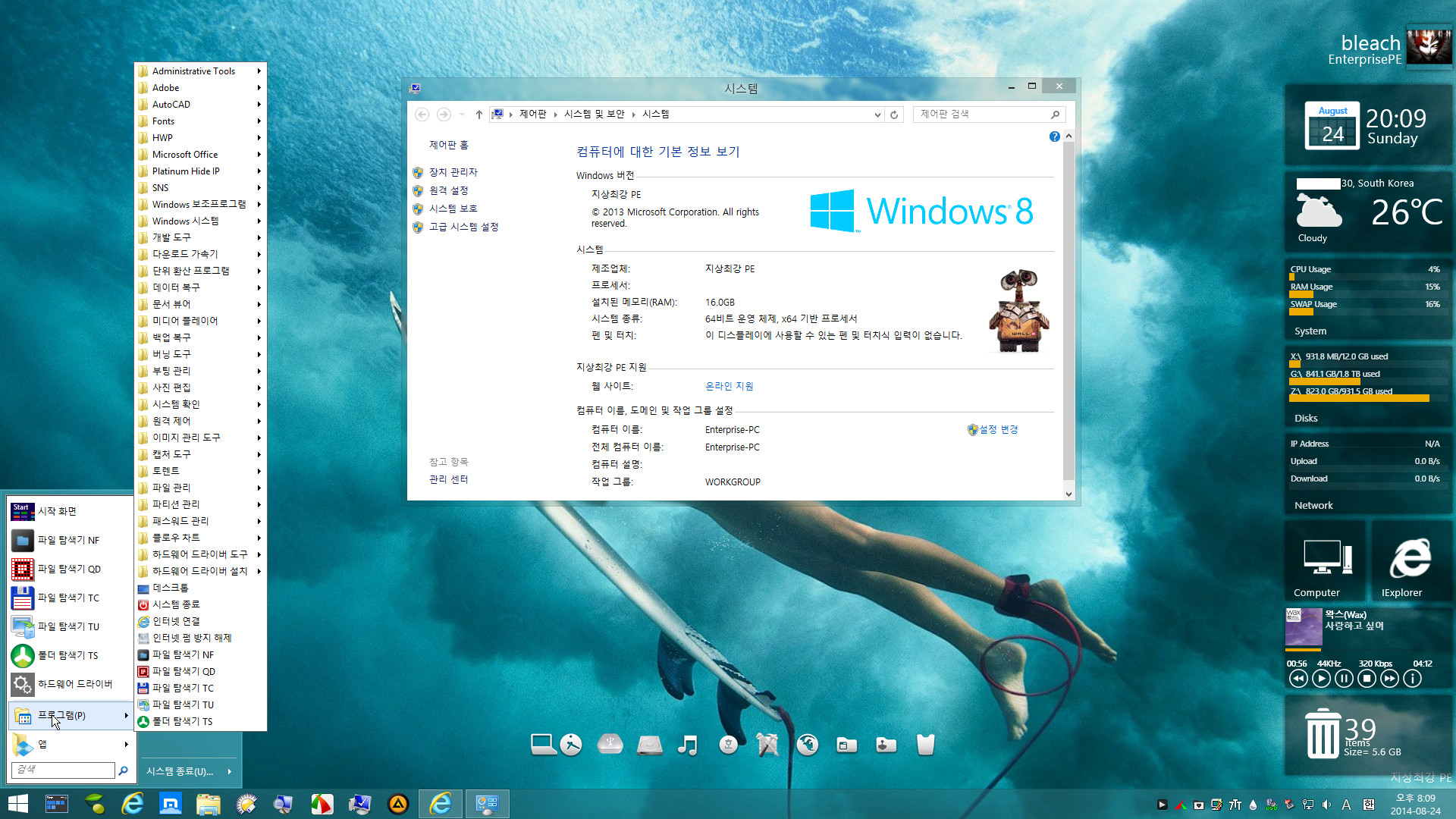Open File Explorer from the taskbar
The width and height of the screenshot is (1456, 819).
pos(208,804)
